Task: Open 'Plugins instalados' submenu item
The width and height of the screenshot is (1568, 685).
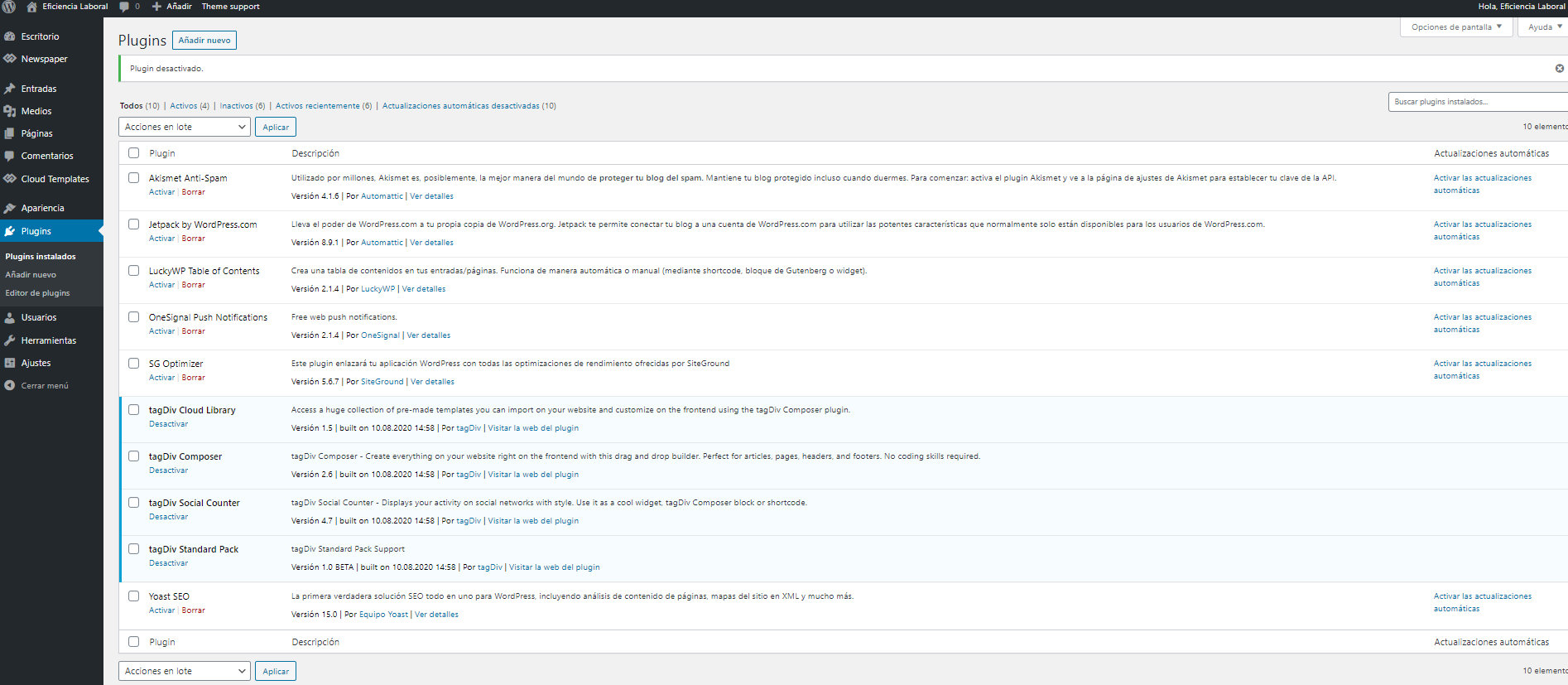Action: click(41, 257)
